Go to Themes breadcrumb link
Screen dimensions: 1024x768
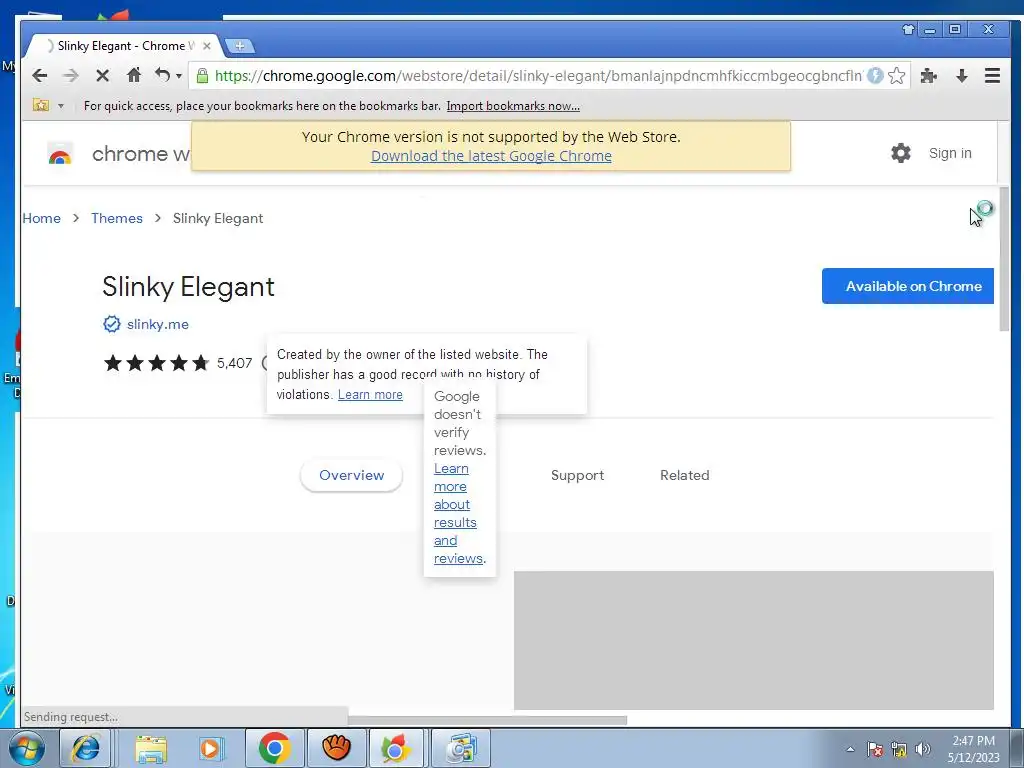tap(117, 218)
